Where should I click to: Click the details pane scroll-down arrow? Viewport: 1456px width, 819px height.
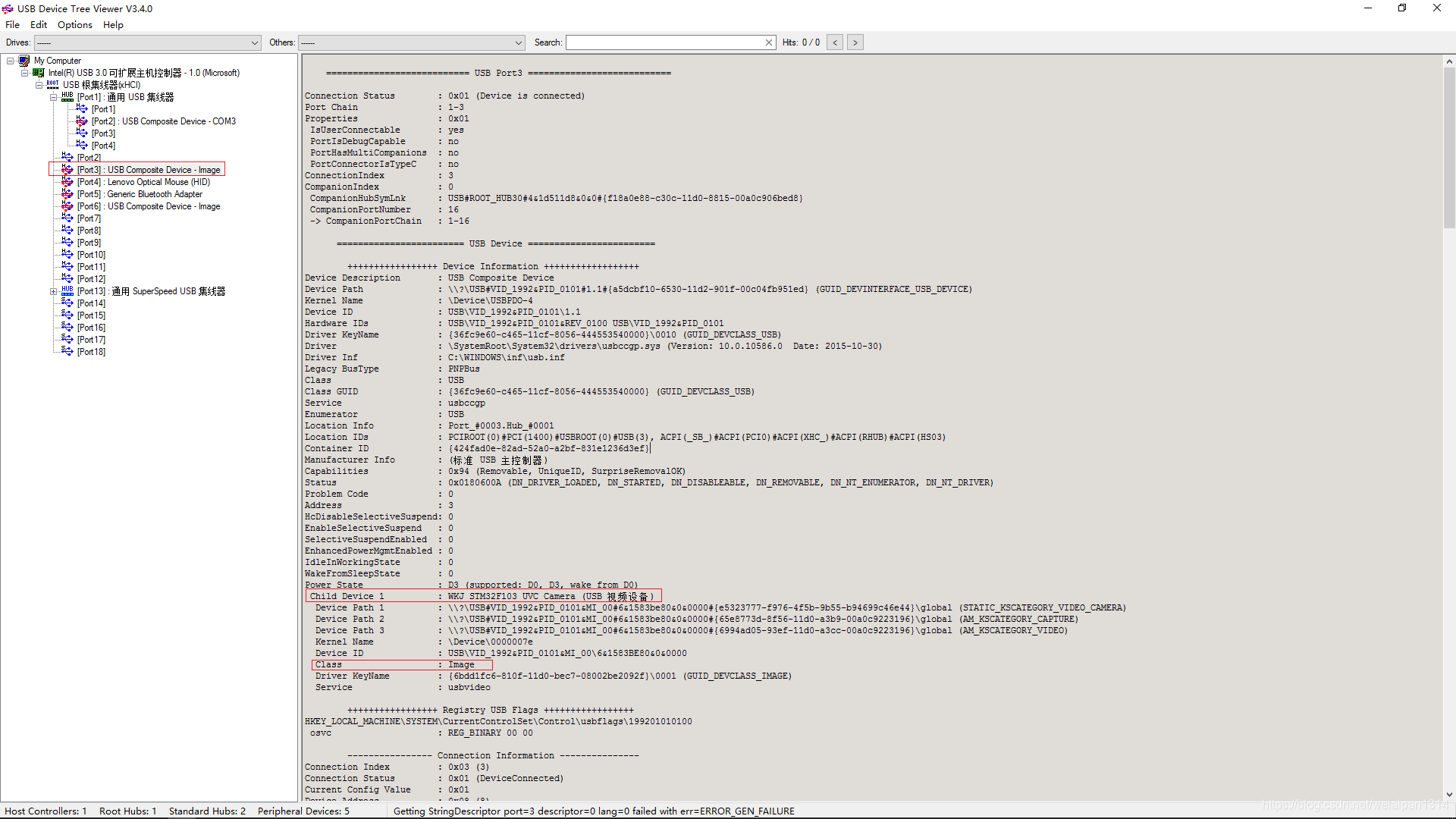point(1449,794)
